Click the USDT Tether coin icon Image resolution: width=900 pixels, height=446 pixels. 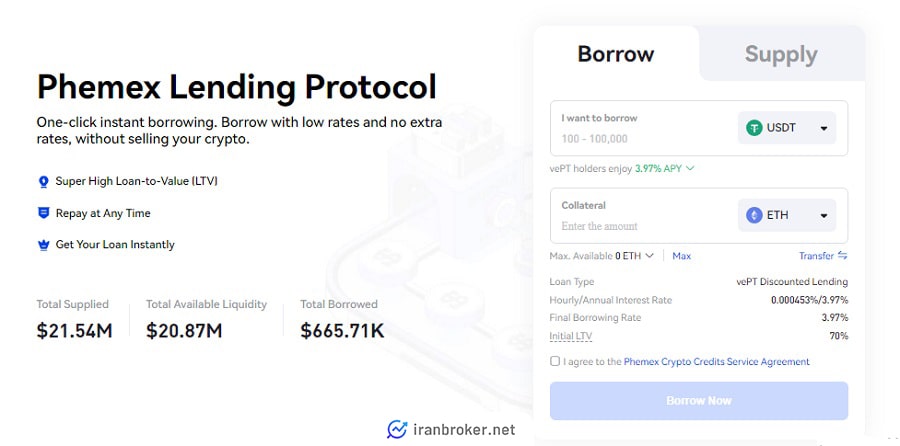pos(754,127)
